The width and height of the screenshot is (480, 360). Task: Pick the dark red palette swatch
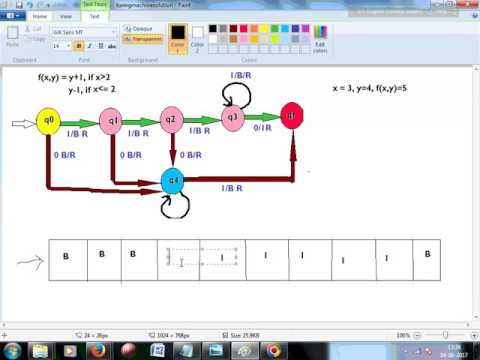tap(233, 29)
